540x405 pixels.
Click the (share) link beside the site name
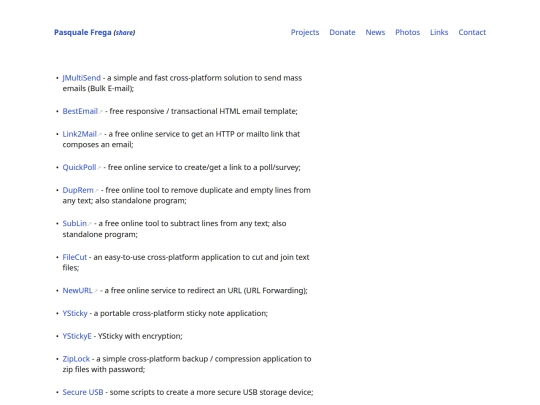(124, 33)
